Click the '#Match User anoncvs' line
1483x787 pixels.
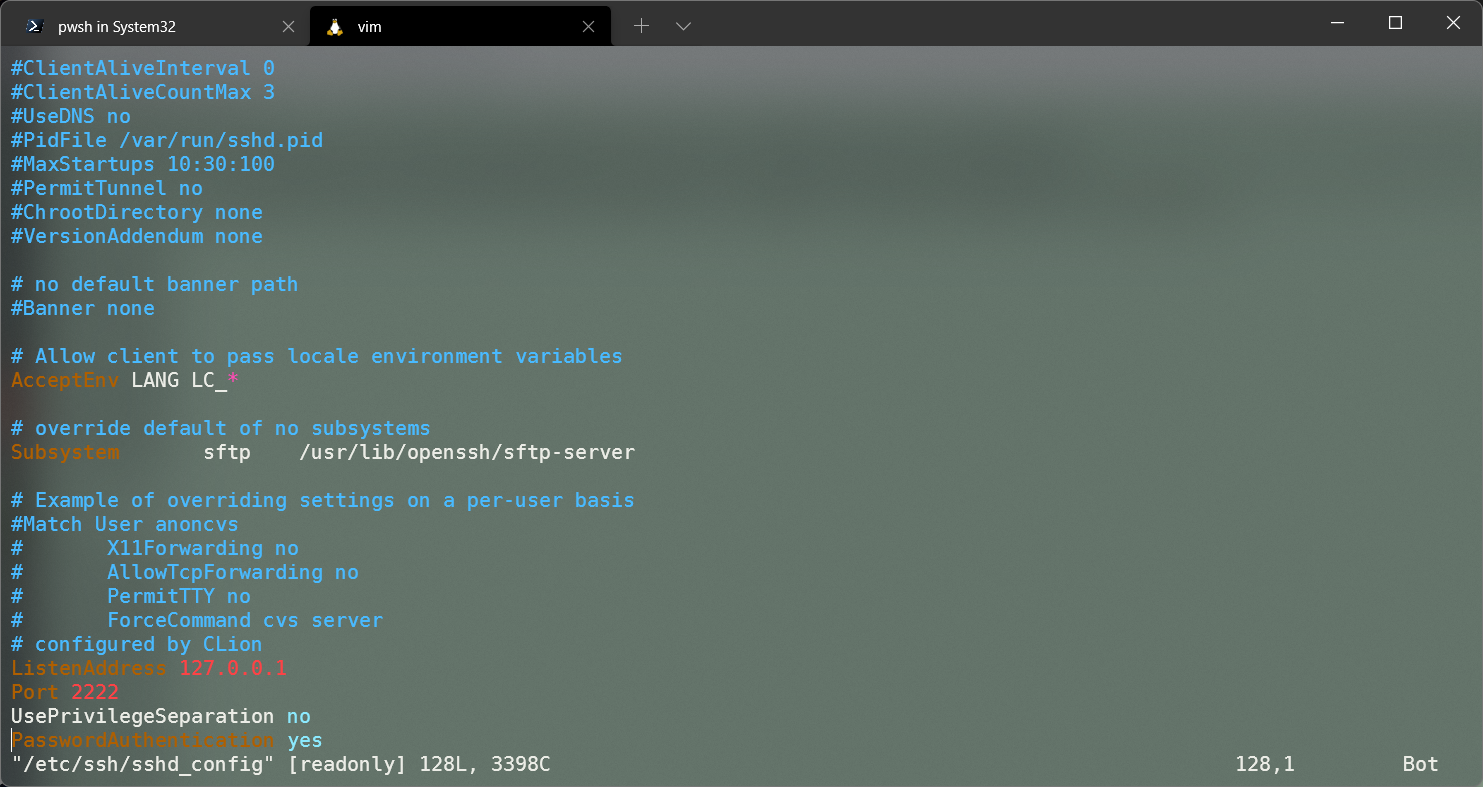[x=123, y=524]
